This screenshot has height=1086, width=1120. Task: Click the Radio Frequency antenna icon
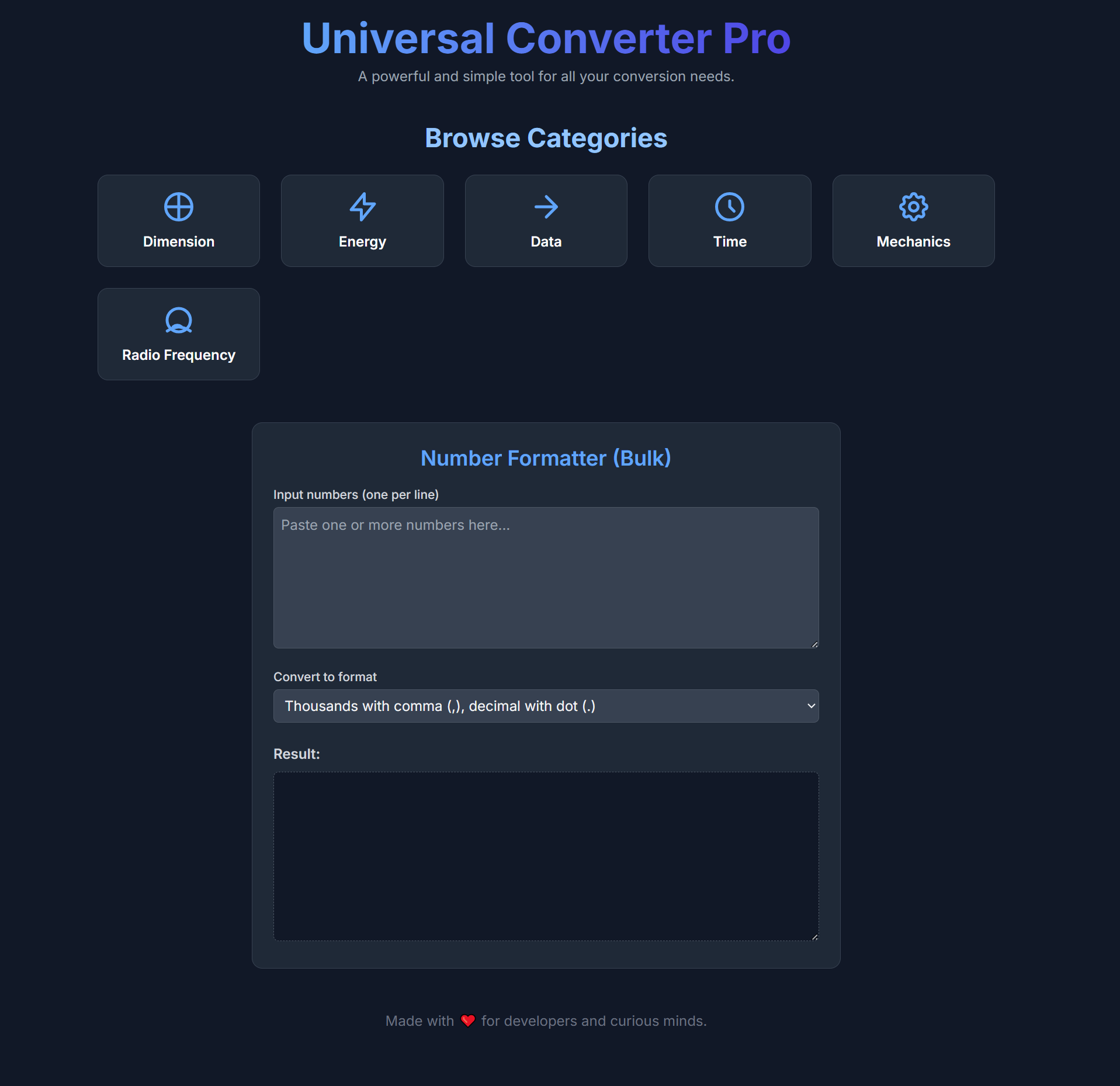178,320
